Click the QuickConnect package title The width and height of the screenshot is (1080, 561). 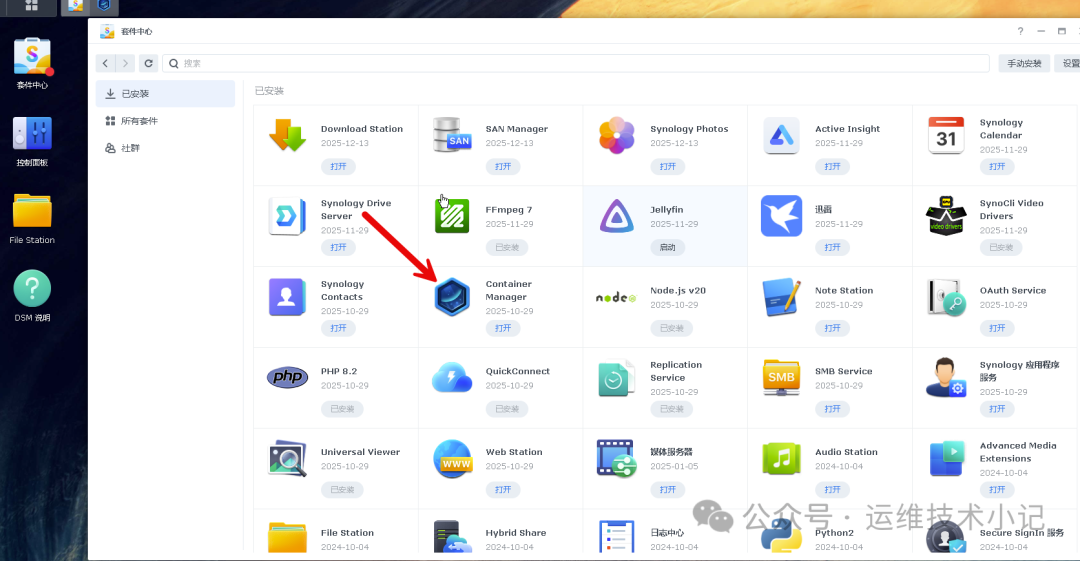tap(517, 371)
